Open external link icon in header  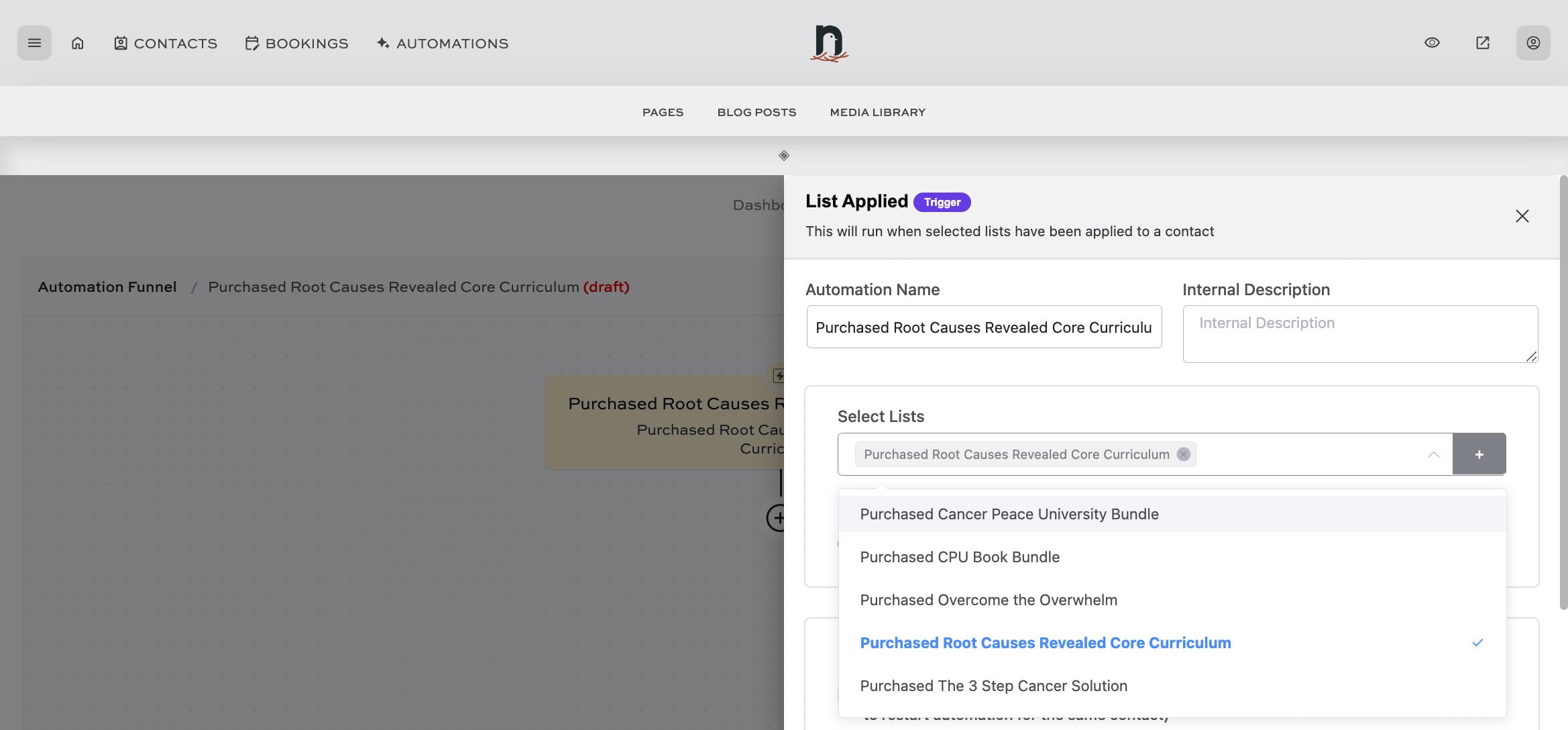(x=1483, y=43)
